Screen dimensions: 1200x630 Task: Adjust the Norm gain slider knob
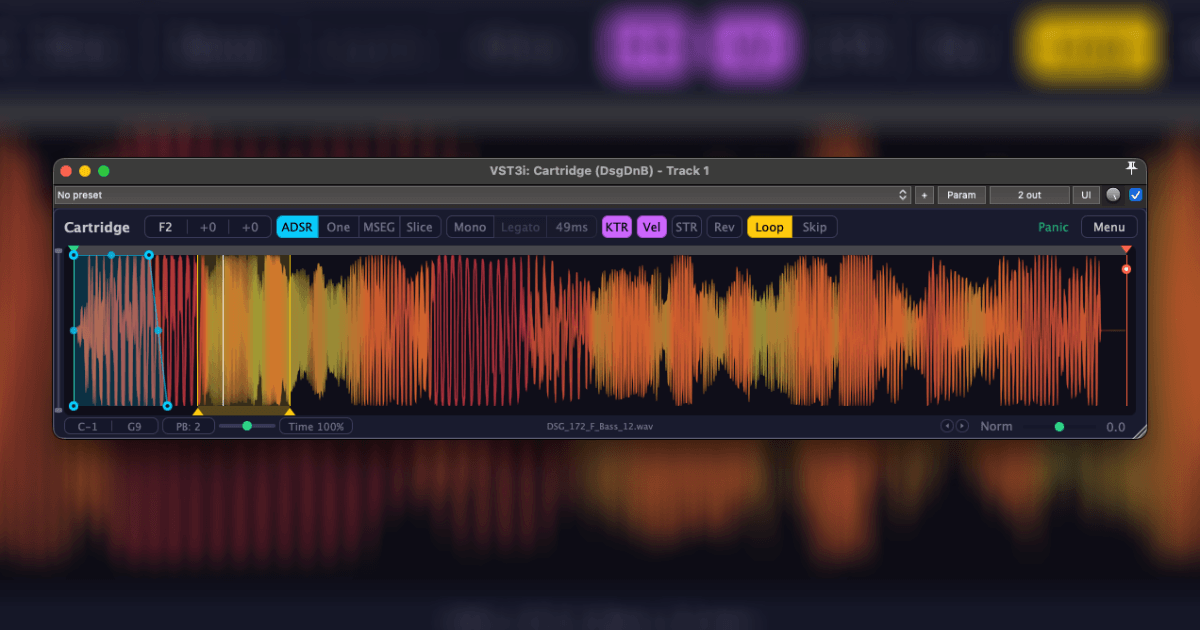[x=1059, y=426]
